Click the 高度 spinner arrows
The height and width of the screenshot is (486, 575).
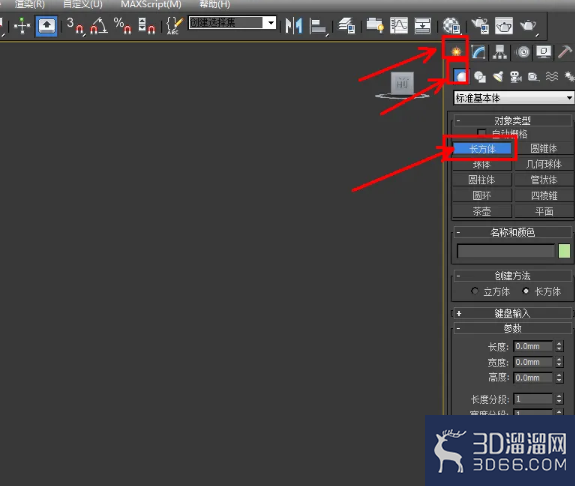pyautogui.click(x=559, y=378)
